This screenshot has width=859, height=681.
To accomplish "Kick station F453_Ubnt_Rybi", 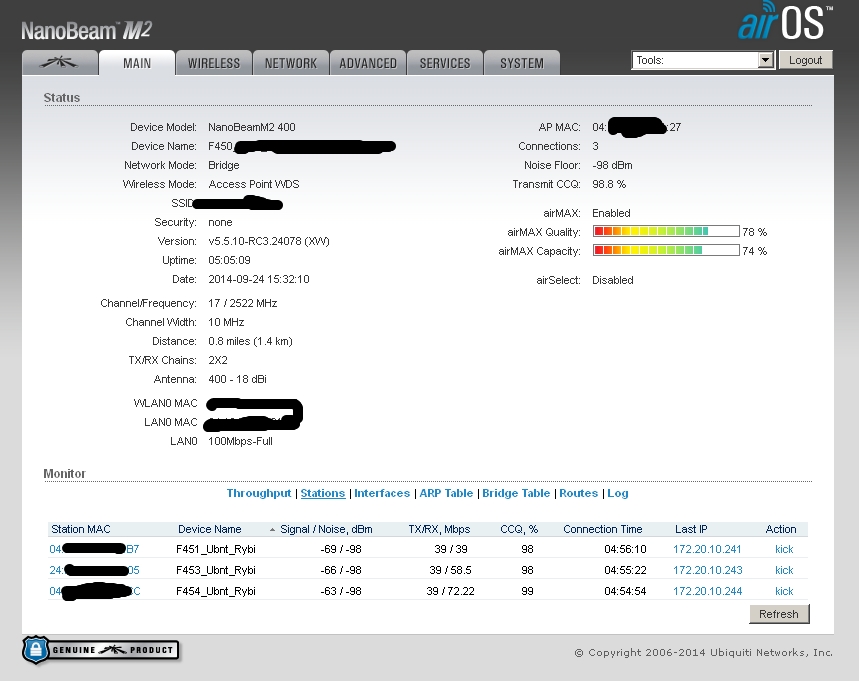I will coord(784,570).
